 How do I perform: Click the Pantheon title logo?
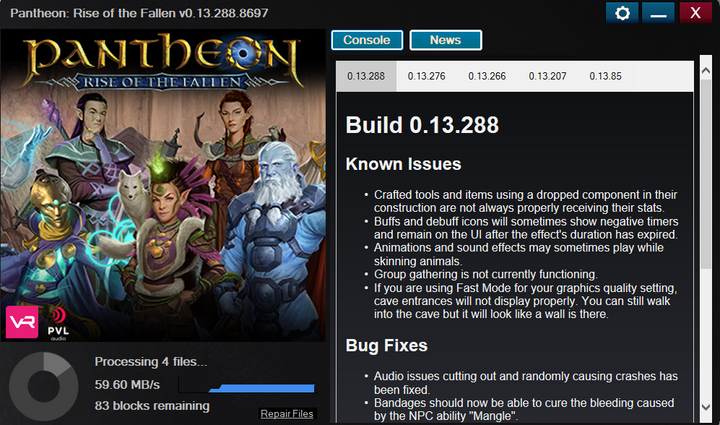(x=163, y=61)
